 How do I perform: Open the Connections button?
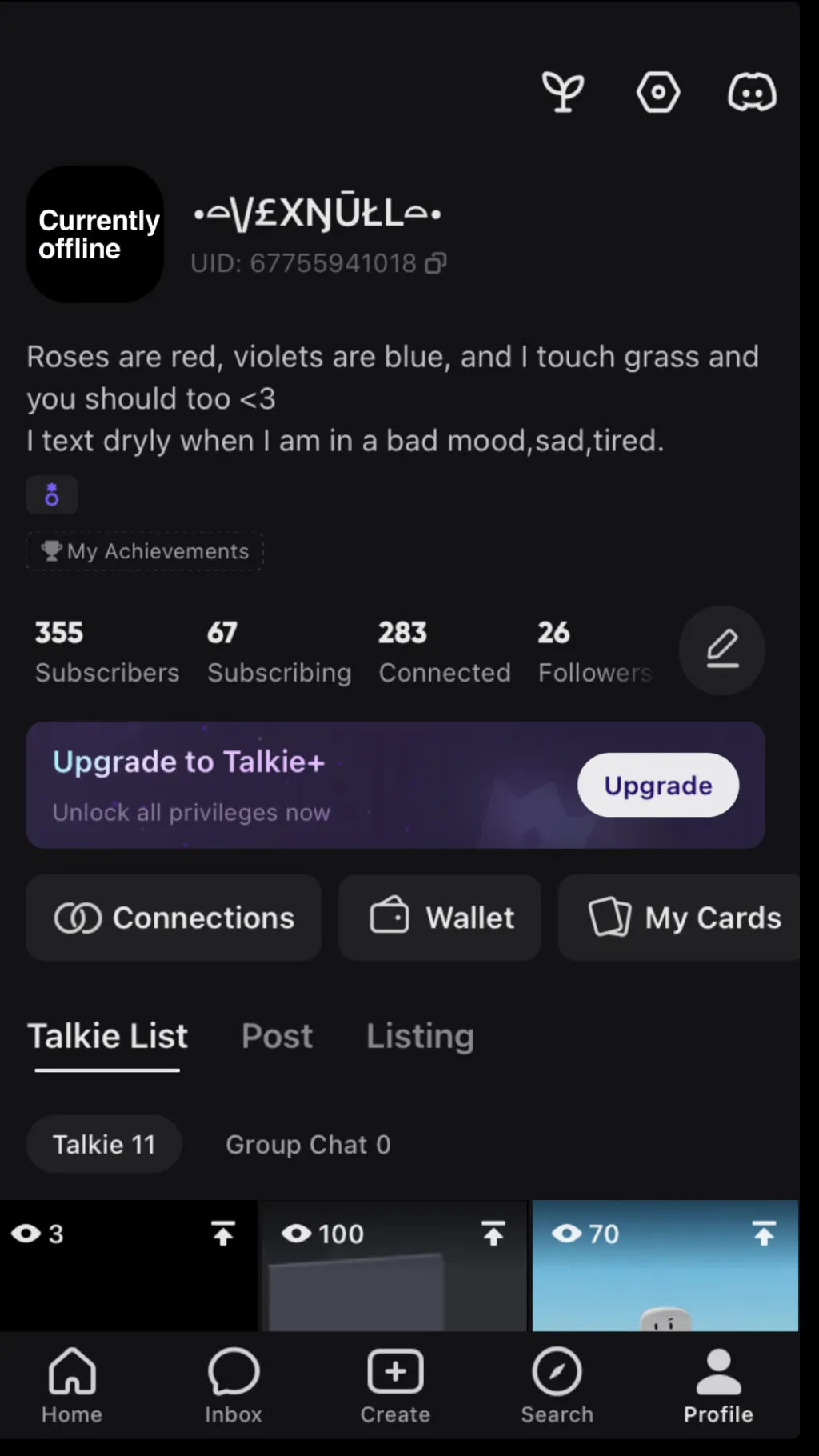pos(174,918)
